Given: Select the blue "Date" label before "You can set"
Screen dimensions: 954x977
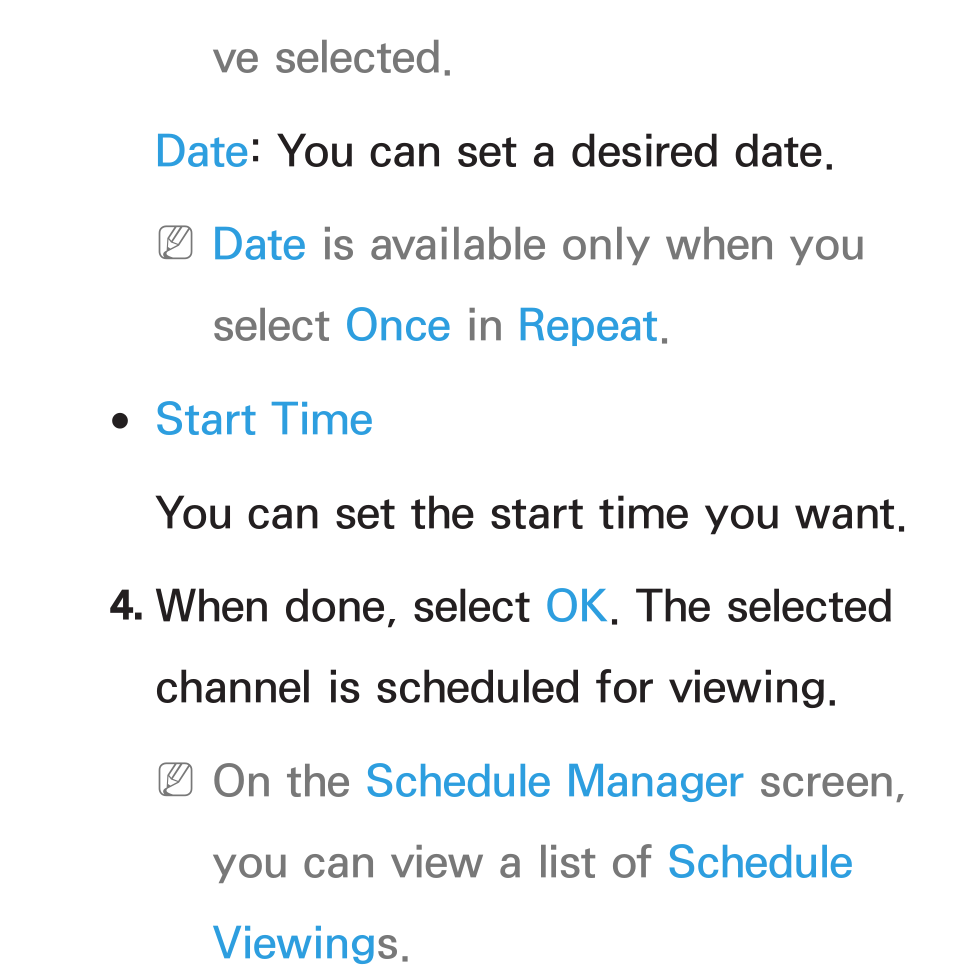Looking at the screenshot, I should click(202, 151).
